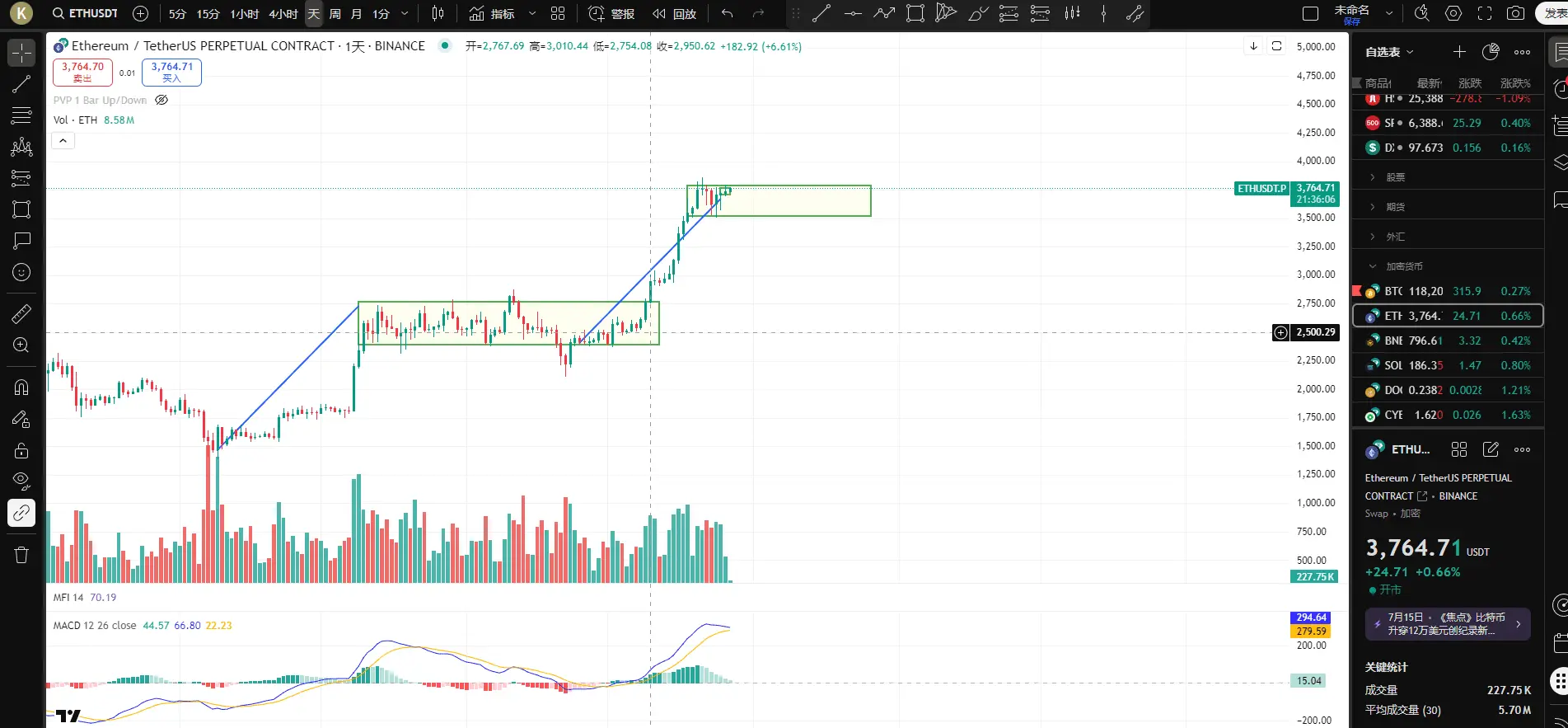The width and height of the screenshot is (1568, 728).
Task: Start 回放 bar replay
Action: click(674, 14)
